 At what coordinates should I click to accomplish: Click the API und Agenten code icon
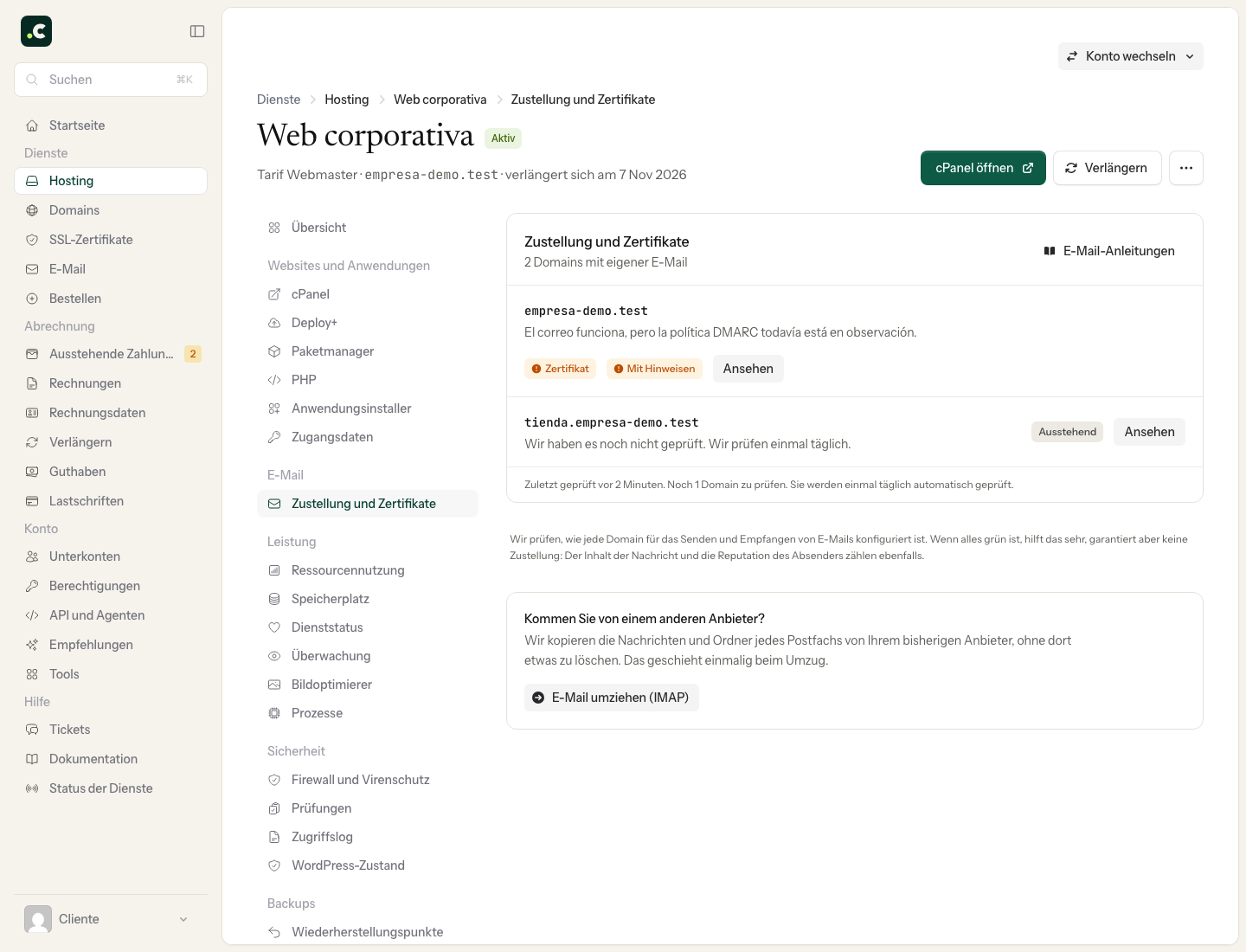coord(32,615)
